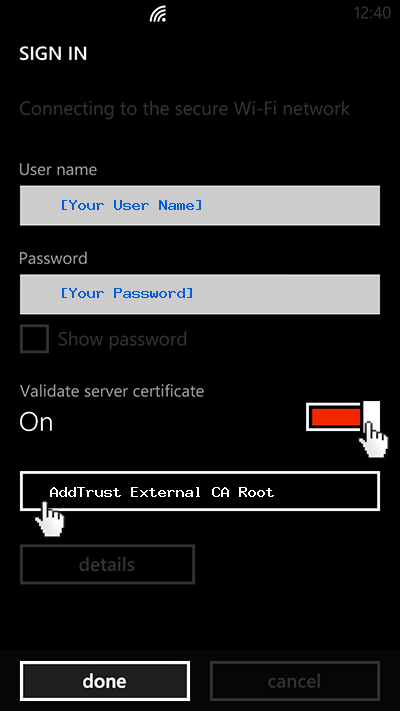Tick the Show password checkbox
Image resolution: width=400 pixels, height=711 pixels.
34,339
